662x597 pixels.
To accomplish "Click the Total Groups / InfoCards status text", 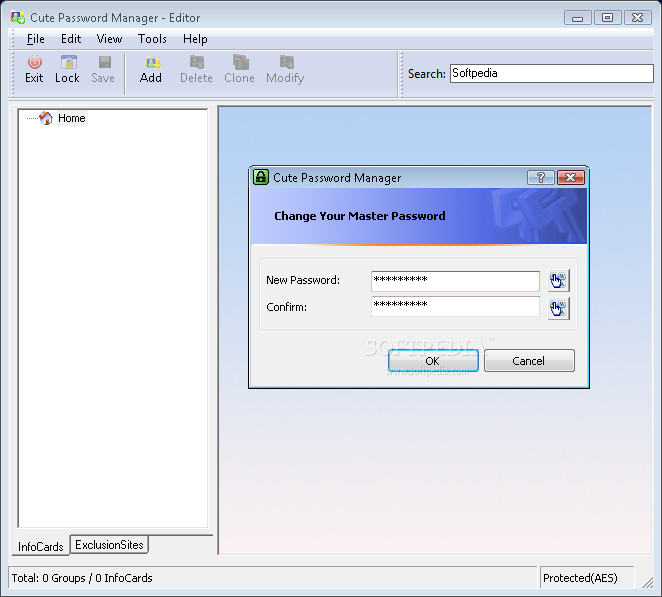I will [82, 578].
